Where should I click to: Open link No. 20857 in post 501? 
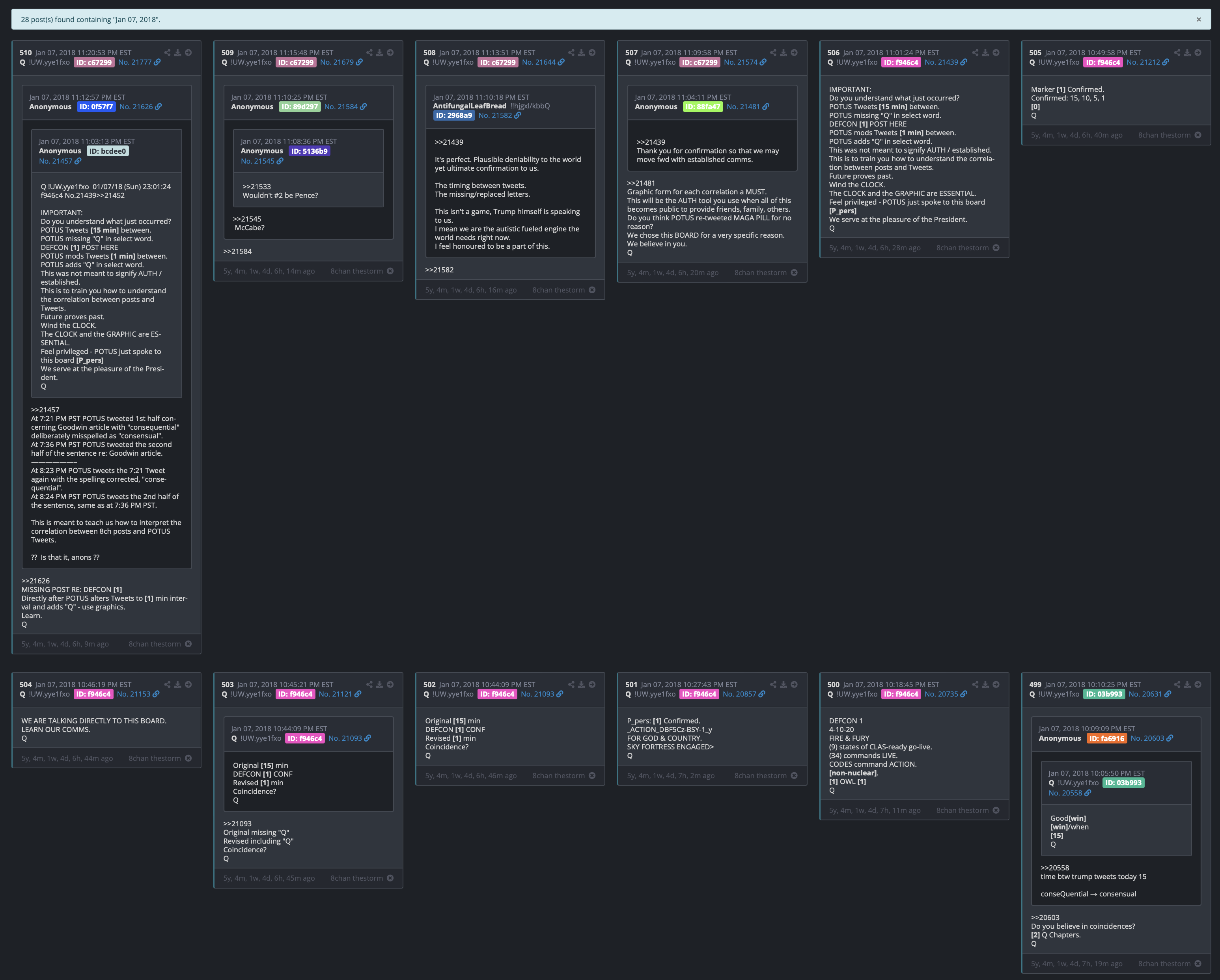[744, 694]
